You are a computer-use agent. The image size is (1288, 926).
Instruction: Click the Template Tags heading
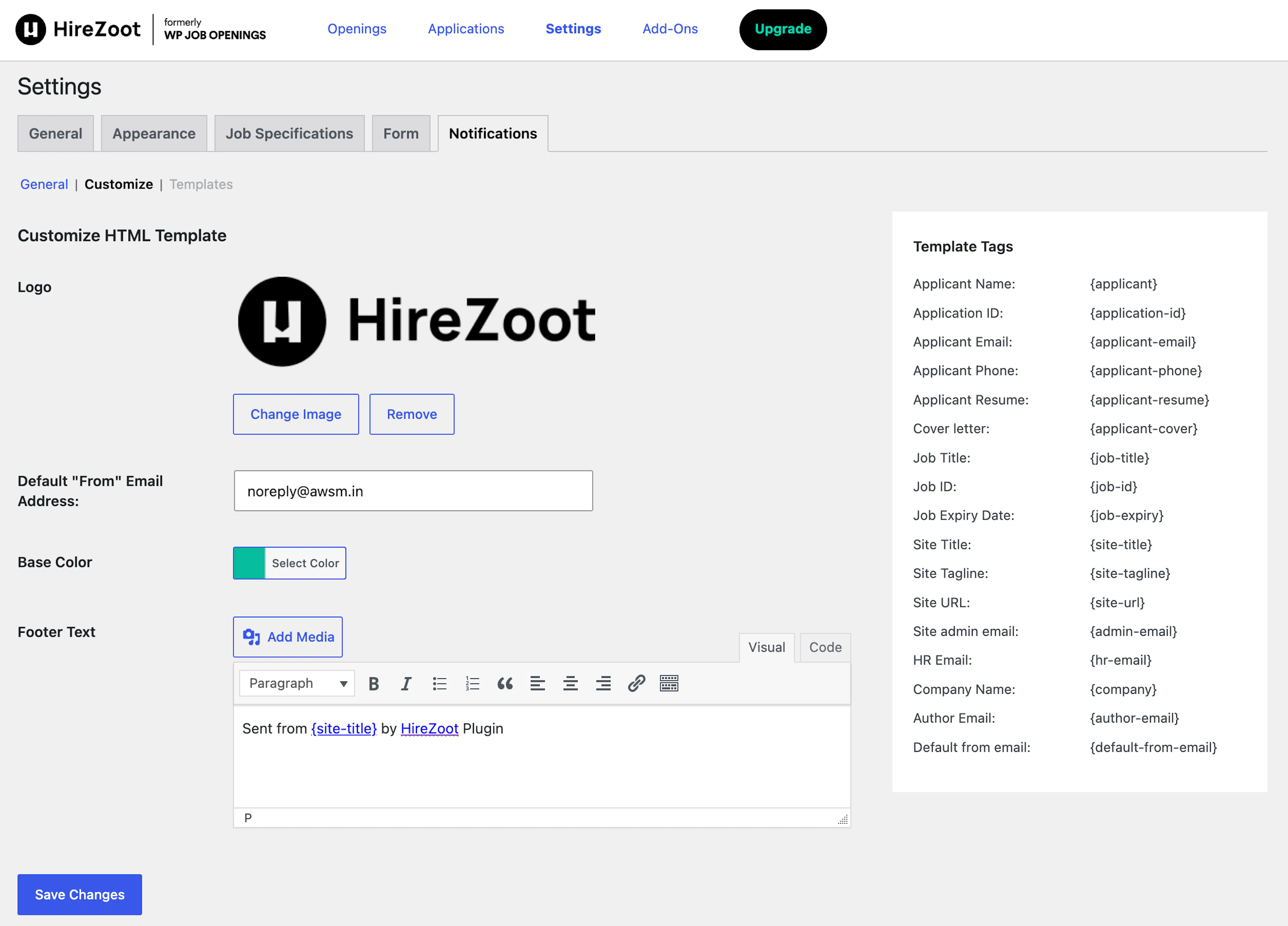963,247
